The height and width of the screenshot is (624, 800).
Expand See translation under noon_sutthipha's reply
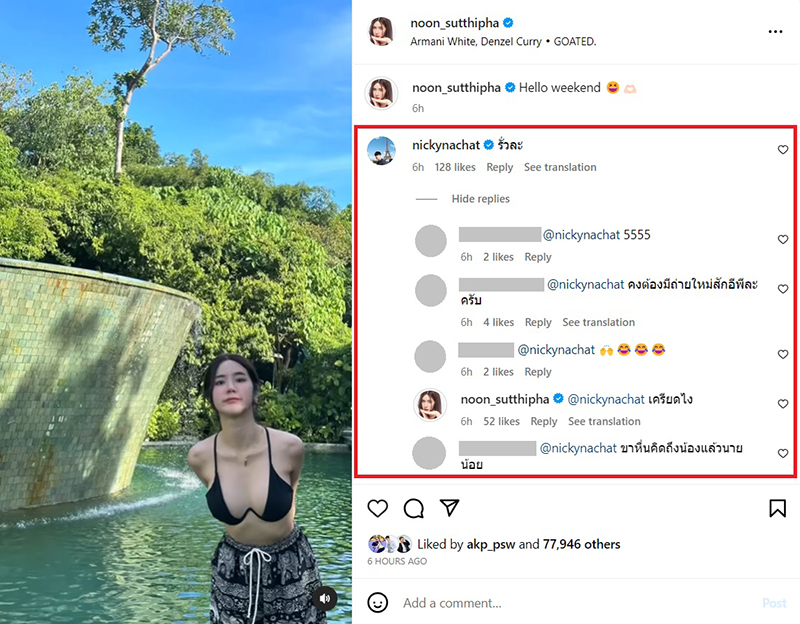point(604,421)
